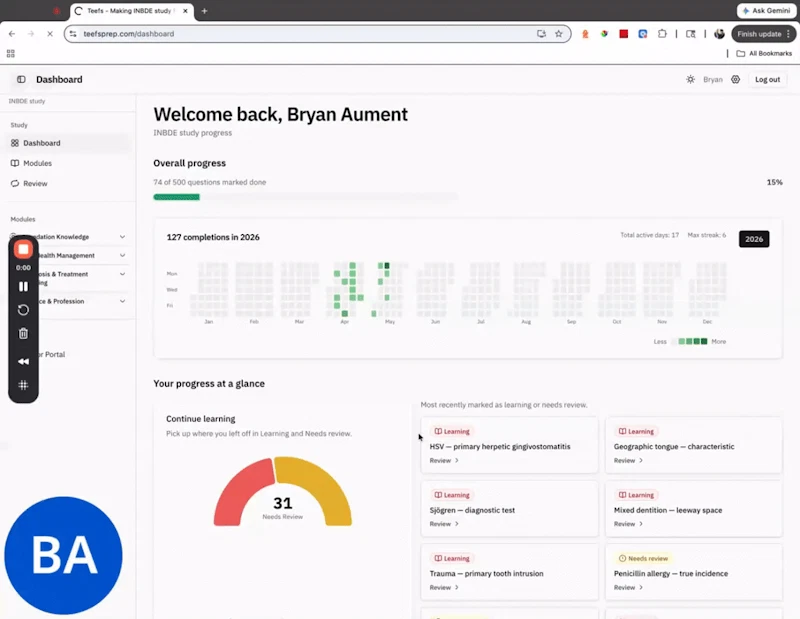Image resolution: width=800 pixels, height=619 pixels.
Task: Pause the screen recording
Action: 23,286
